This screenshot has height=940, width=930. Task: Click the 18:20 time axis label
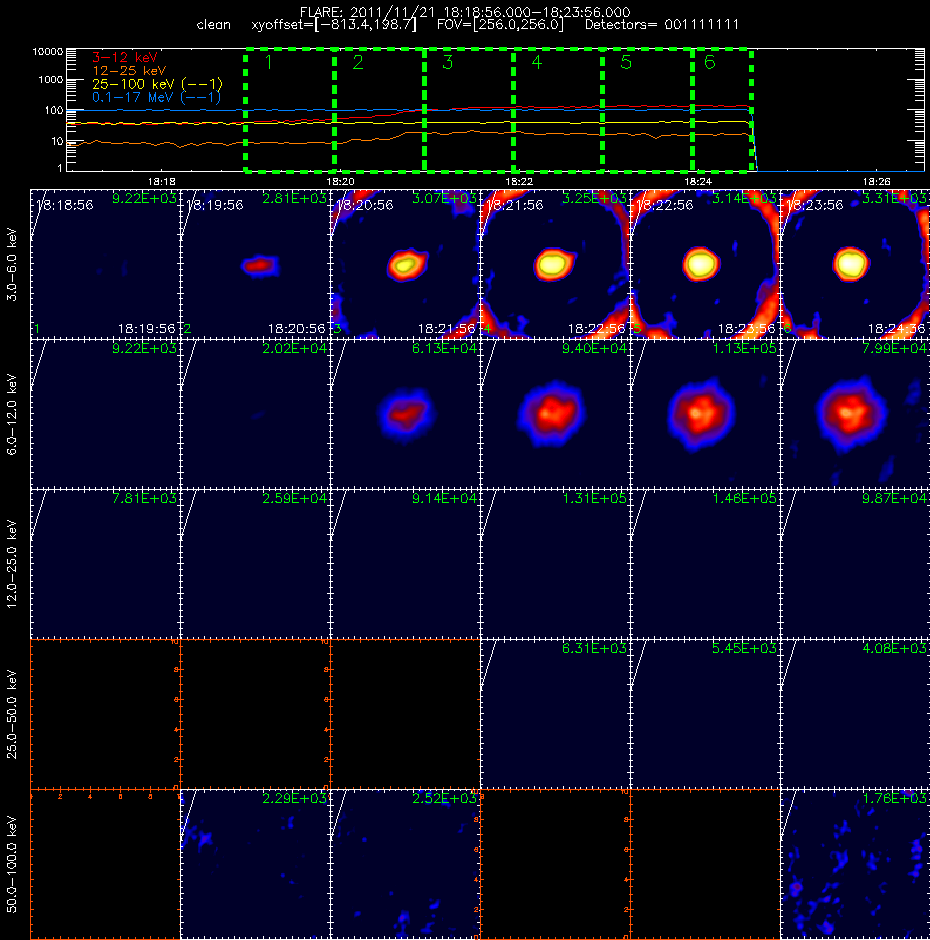pyautogui.click(x=341, y=181)
